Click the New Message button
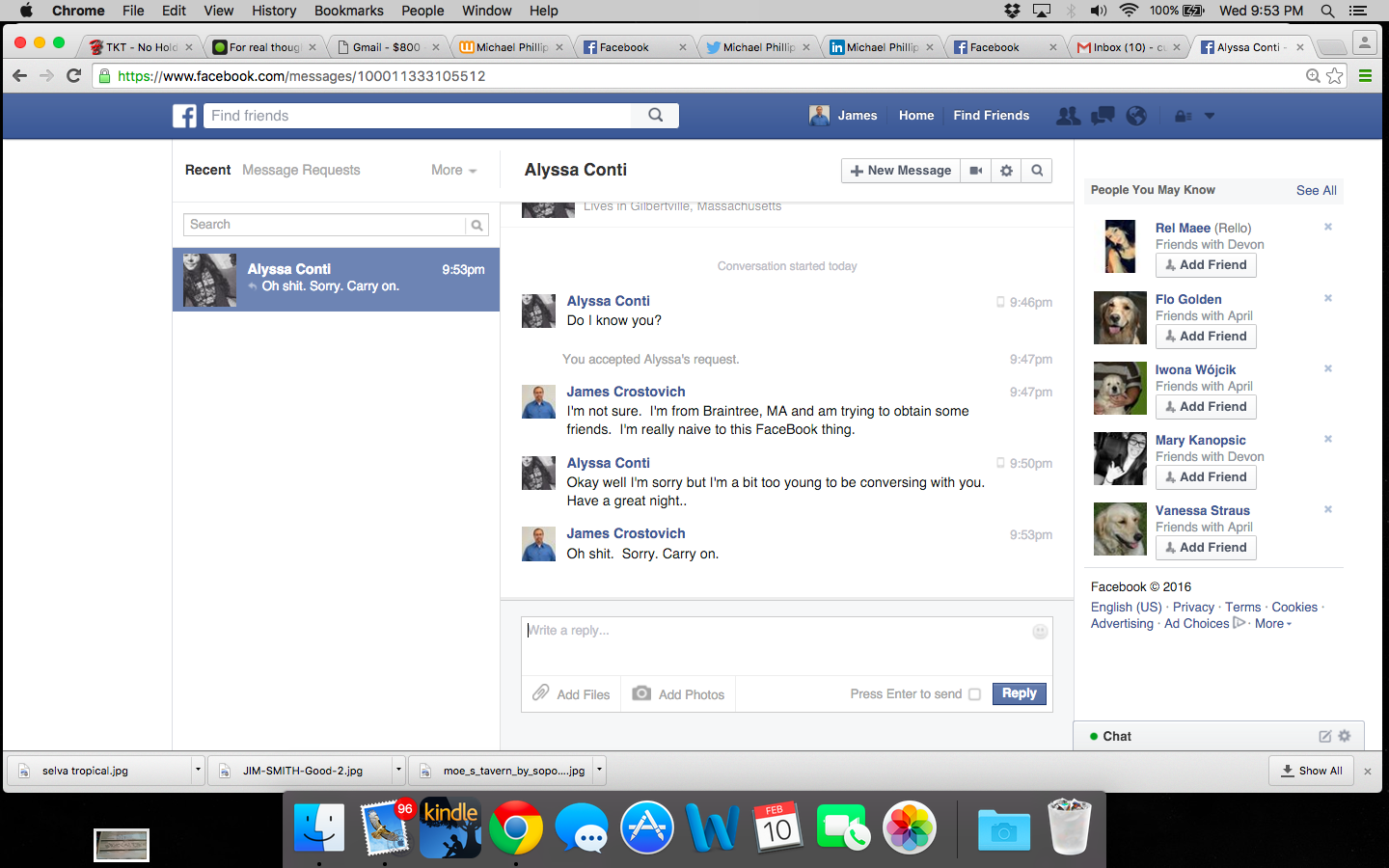1389x868 pixels. click(901, 171)
